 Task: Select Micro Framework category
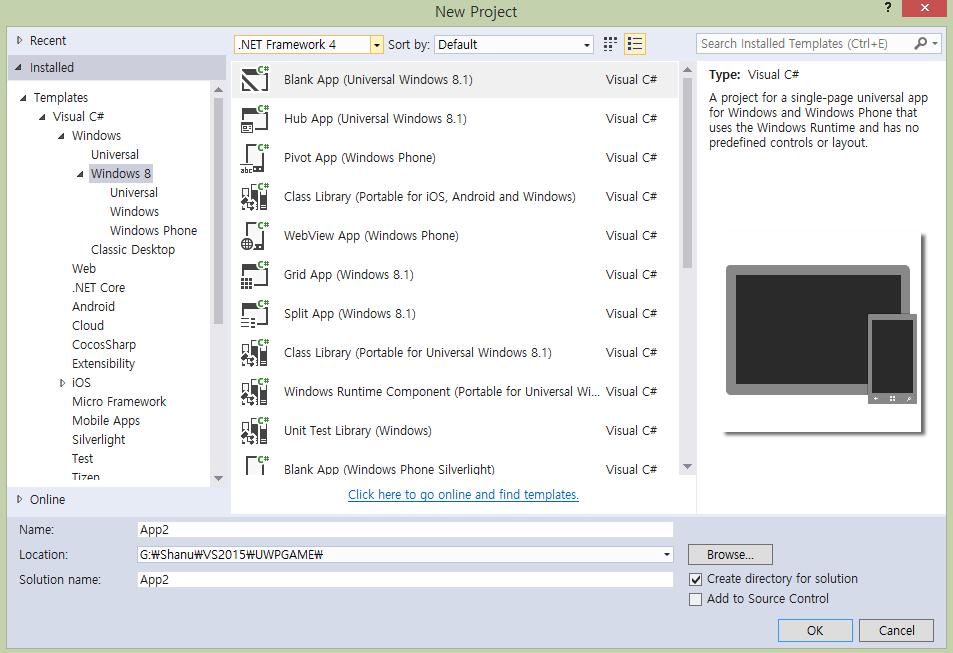(119, 401)
